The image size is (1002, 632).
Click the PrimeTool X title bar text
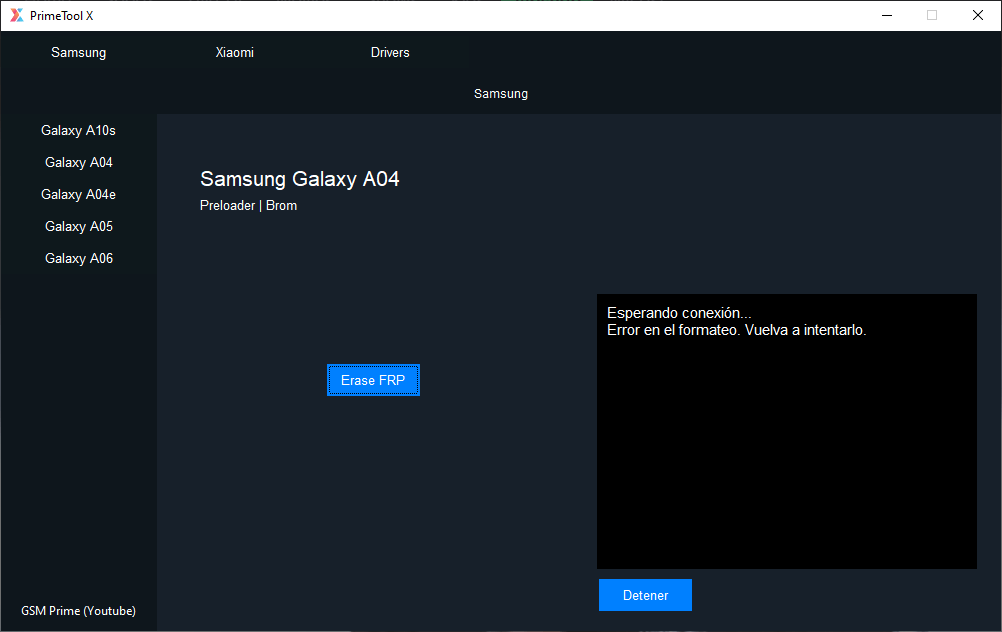click(x=62, y=15)
